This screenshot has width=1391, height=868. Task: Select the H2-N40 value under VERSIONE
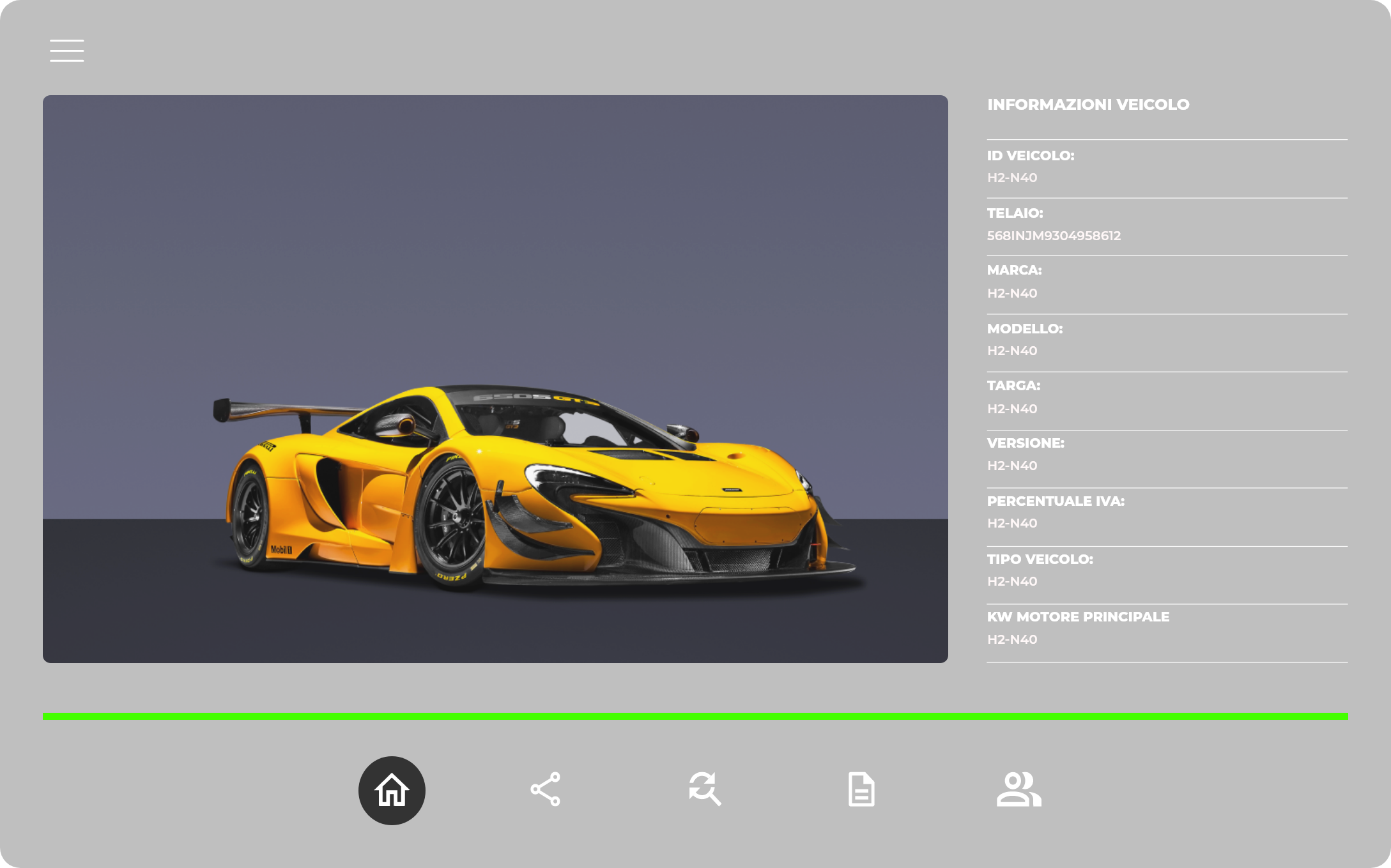(1012, 466)
